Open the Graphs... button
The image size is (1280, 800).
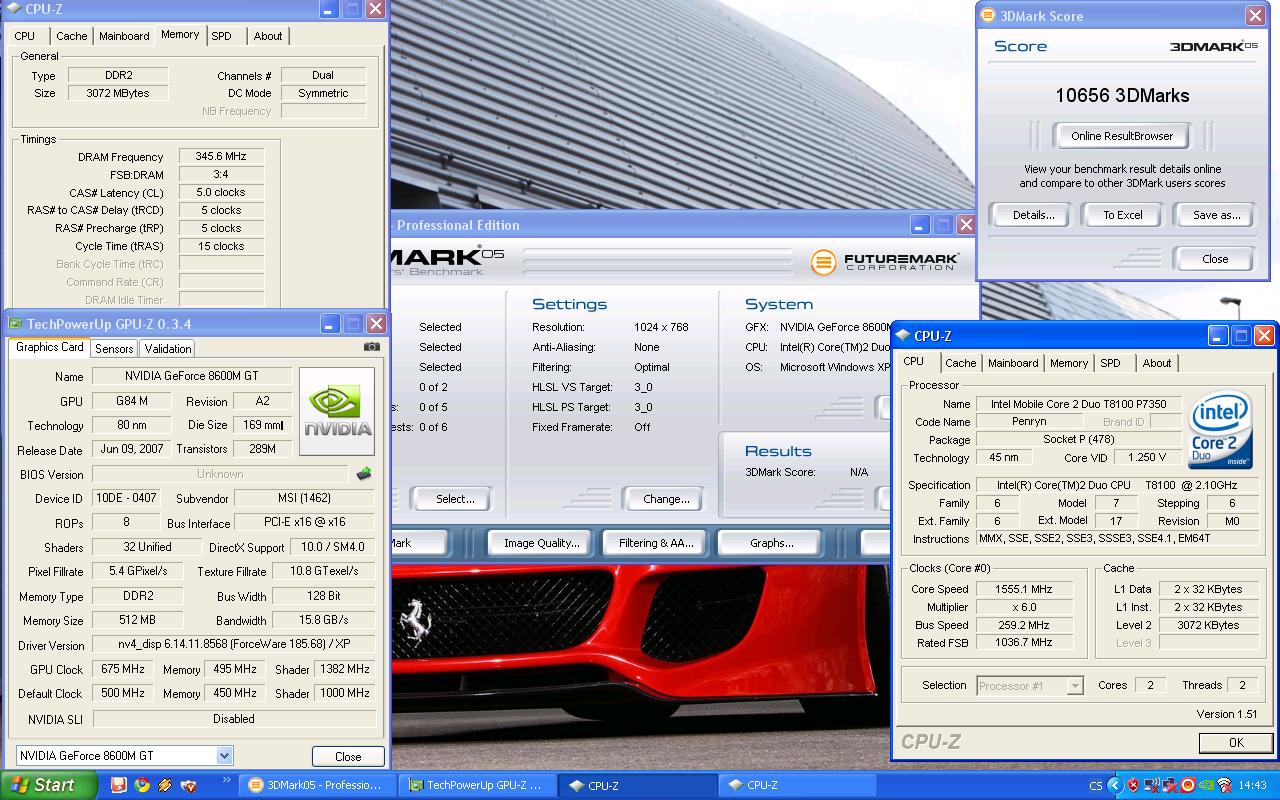pos(771,543)
